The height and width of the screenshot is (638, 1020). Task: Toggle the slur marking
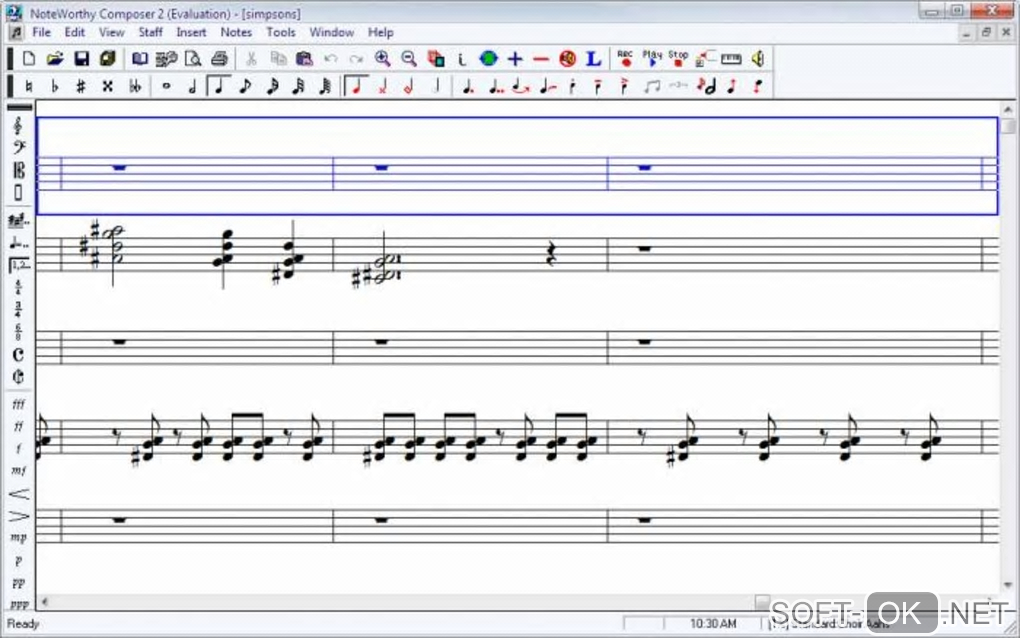point(520,86)
